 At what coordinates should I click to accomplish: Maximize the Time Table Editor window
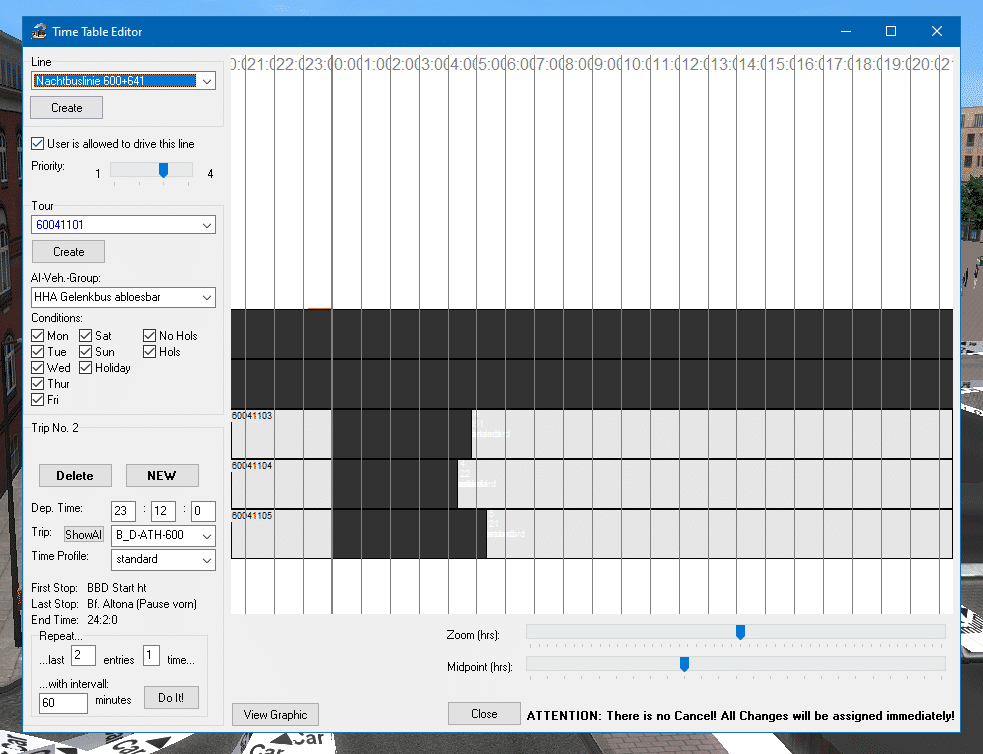(x=891, y=31)
